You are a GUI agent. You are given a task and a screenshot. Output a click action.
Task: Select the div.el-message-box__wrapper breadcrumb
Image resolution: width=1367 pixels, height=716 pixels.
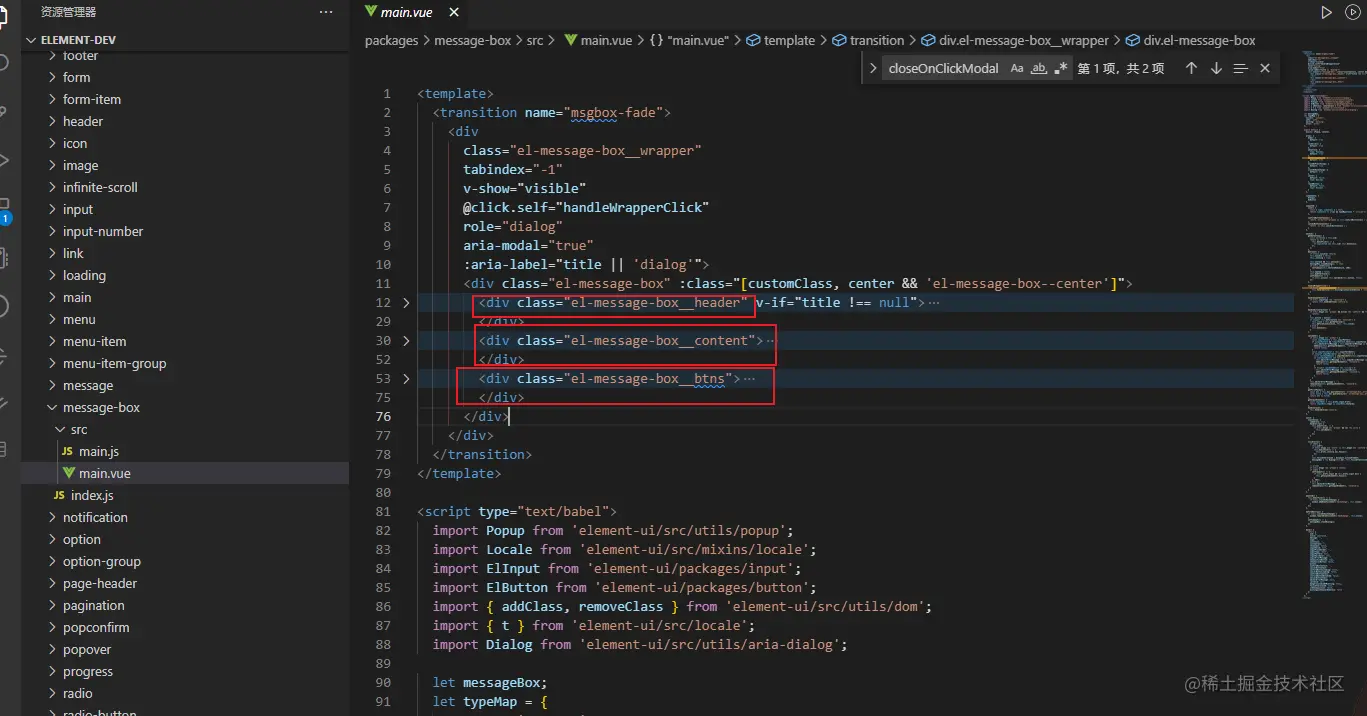click(1024, 40)
